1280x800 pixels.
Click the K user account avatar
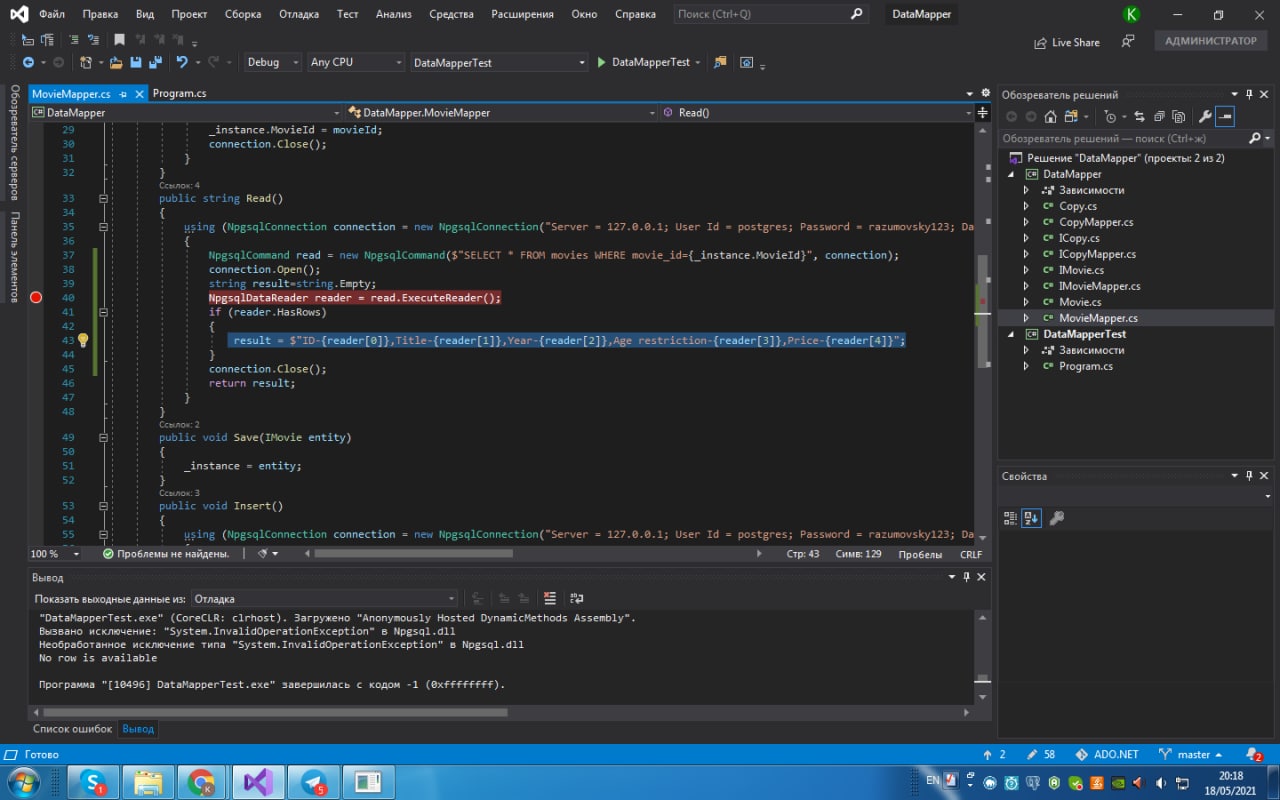(x=1131, y=14)
